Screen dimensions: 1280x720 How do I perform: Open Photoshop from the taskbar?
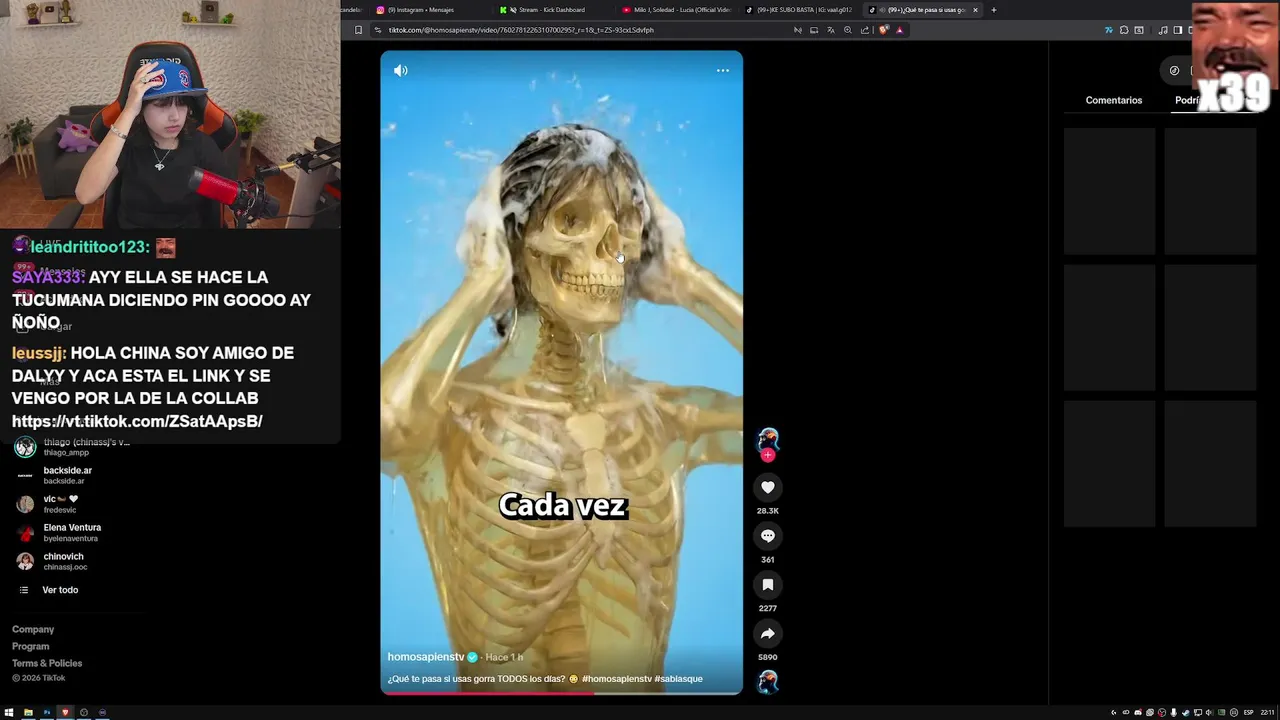pos(47,712)
